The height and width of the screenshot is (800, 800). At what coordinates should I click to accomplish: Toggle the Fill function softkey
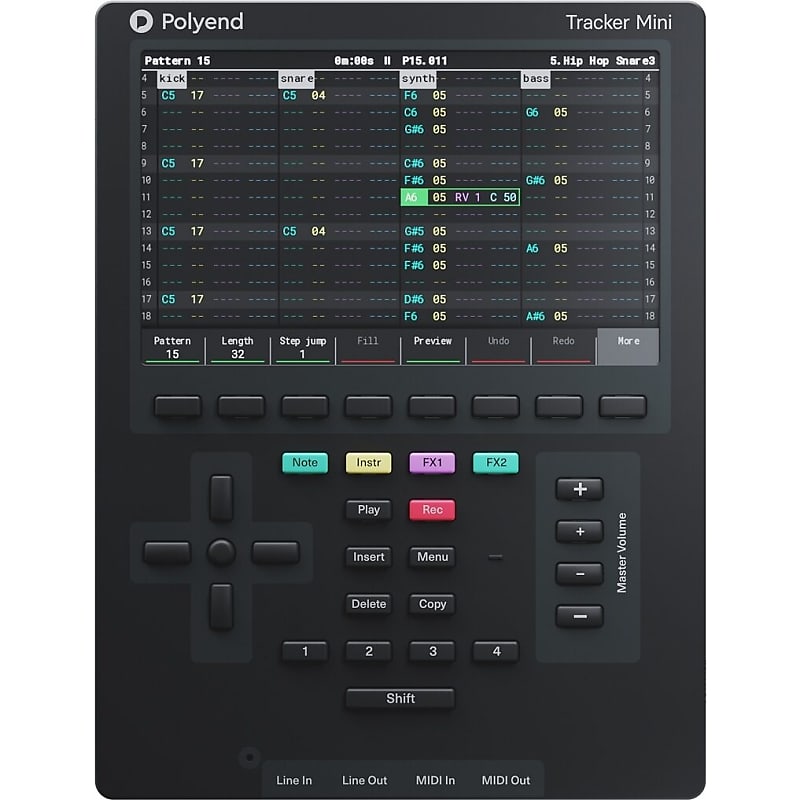click(367, 347)
